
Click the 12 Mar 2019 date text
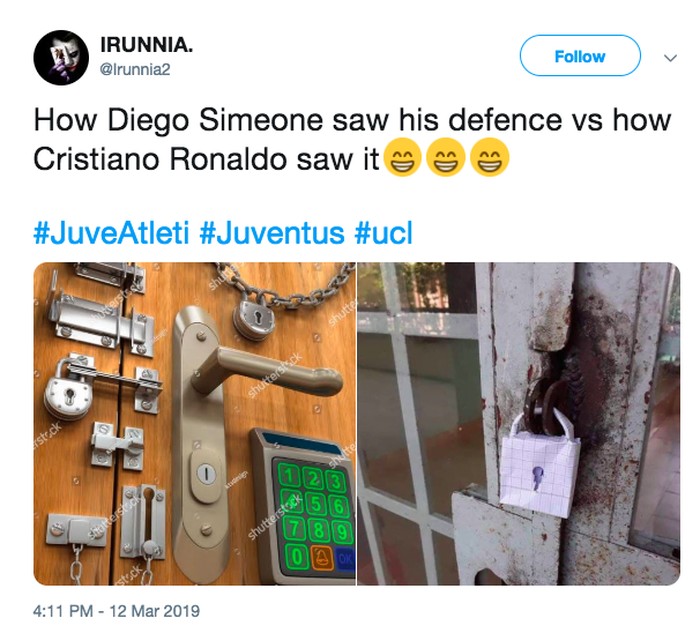click(154, 611)
